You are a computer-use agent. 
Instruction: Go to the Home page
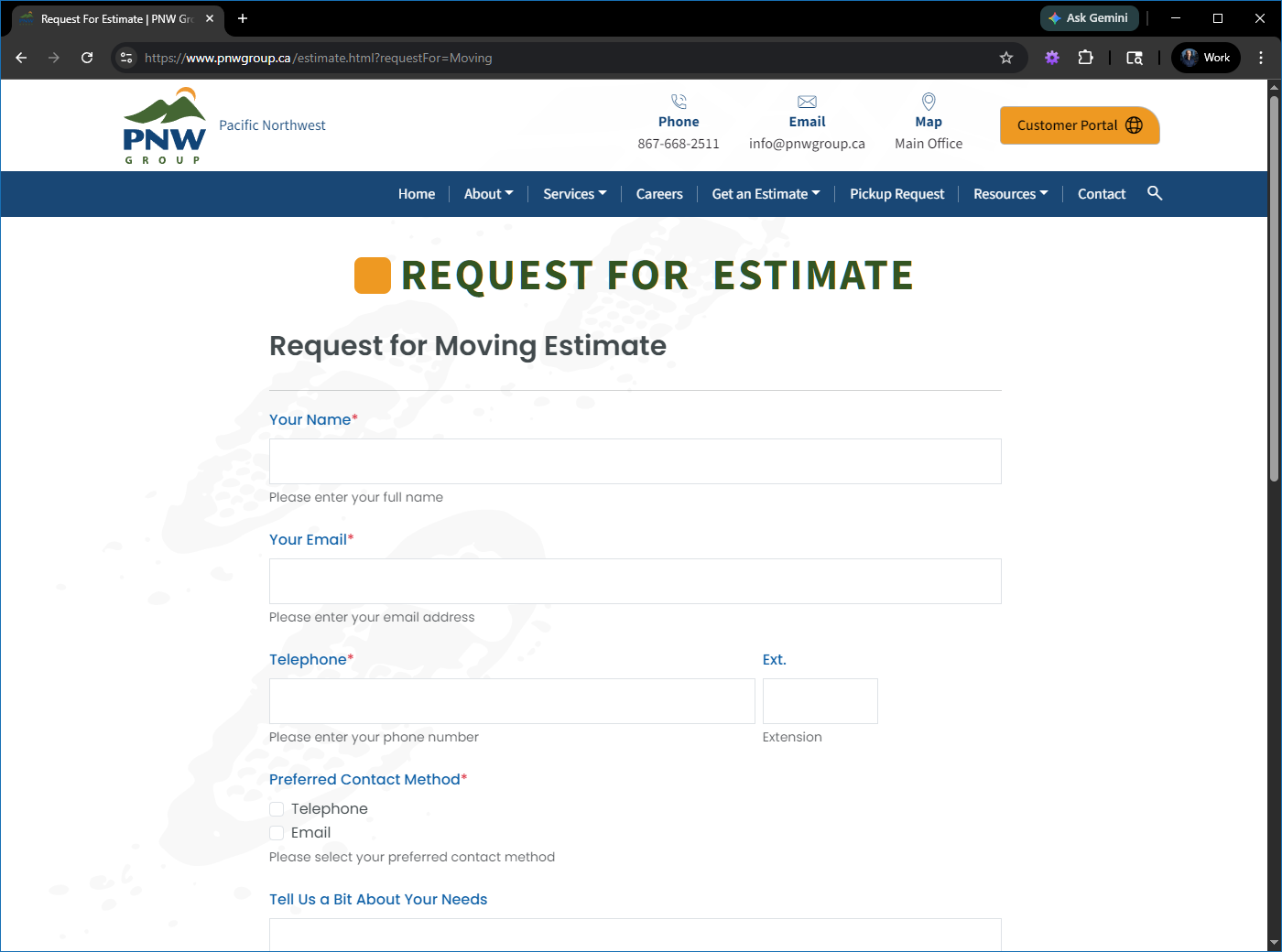(x=417, y=194)
